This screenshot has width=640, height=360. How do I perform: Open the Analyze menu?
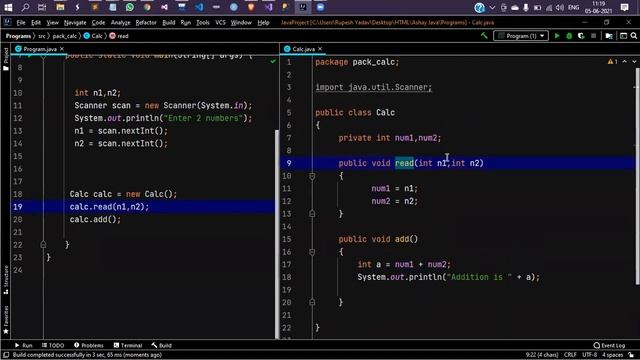tap(120, 22)
